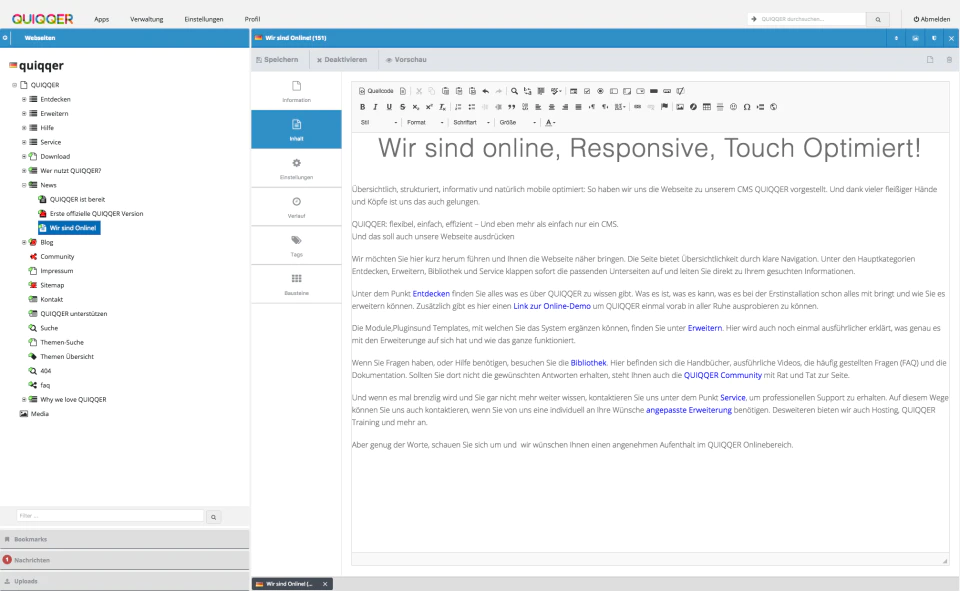The height and width of the screenshot is (591, 960).
Task: Insert a checkbox form element
Action: [x=587, y=91]
